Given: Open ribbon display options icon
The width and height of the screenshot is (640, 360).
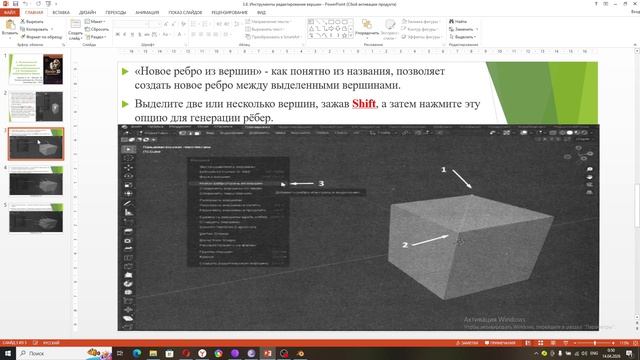Looking at the screenshot, I should point(606,4).
